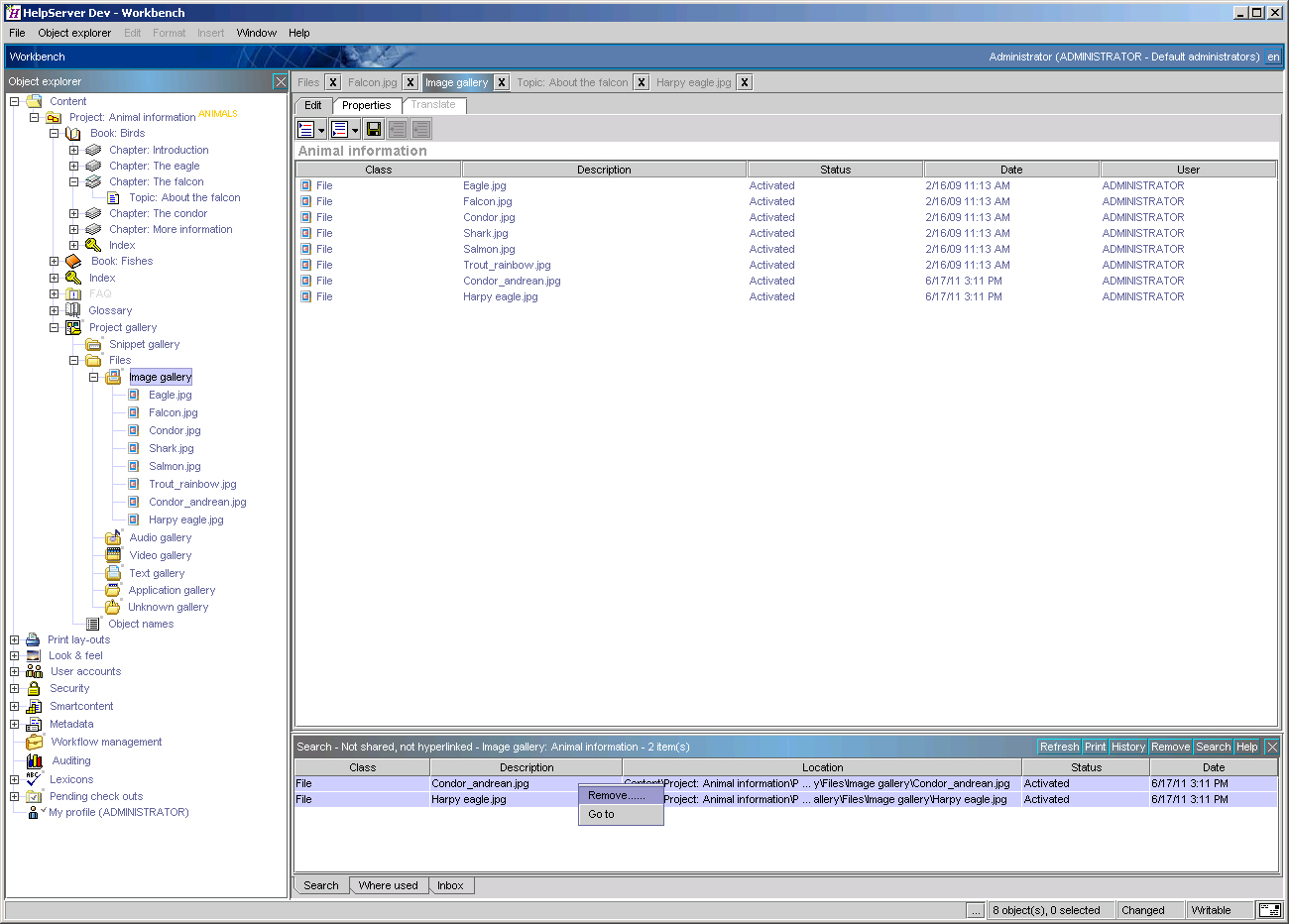Screen dimensions: 1289x924
Task: Switch to the Edit tab
Action: [x=312, y=104]
